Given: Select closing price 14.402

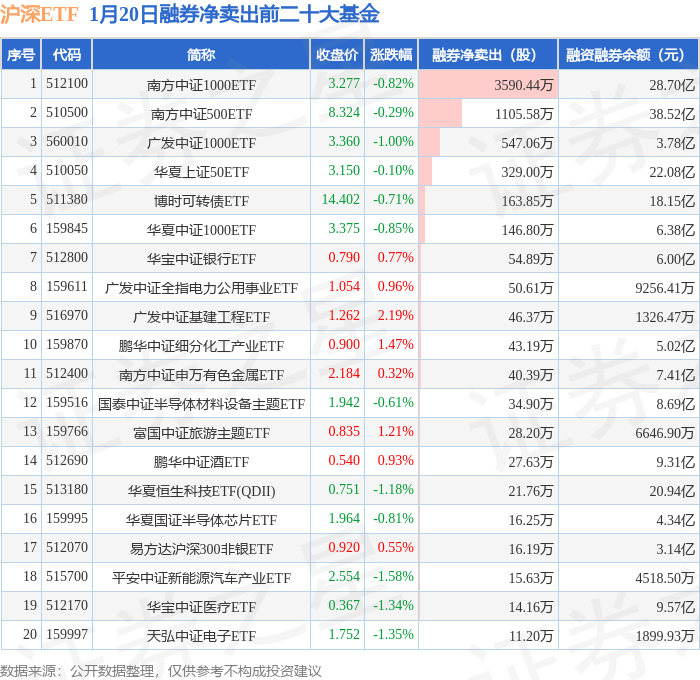Looking at the screenshot, I should [x=341, y=199].
